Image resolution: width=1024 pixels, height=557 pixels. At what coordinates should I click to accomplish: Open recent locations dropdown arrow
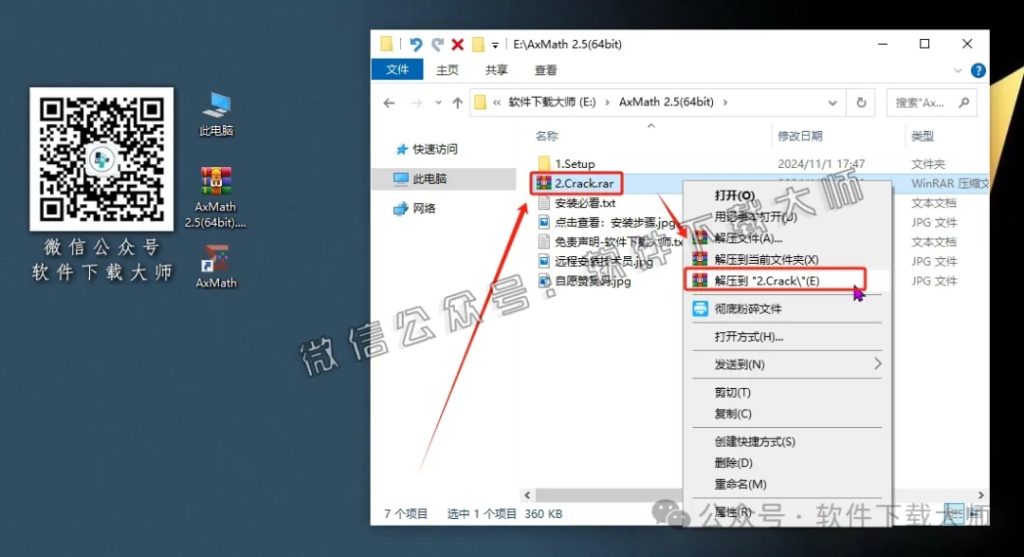point(438,103)
